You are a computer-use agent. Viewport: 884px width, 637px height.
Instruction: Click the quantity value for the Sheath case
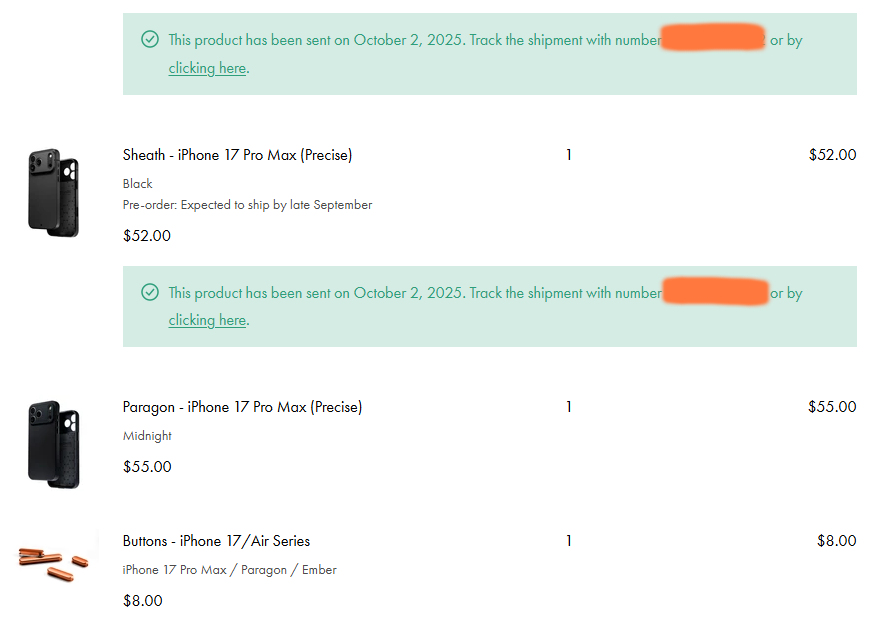pos(569,155)
